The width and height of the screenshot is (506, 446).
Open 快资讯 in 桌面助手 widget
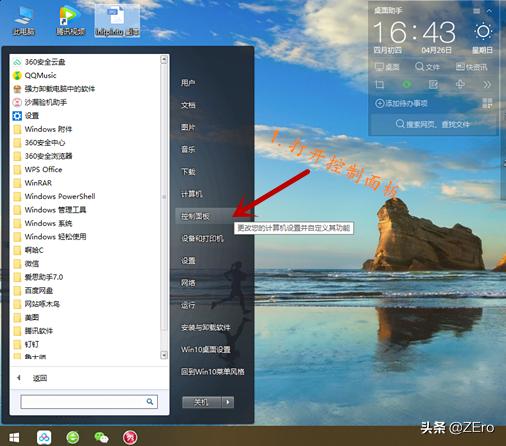click(471, 67)
